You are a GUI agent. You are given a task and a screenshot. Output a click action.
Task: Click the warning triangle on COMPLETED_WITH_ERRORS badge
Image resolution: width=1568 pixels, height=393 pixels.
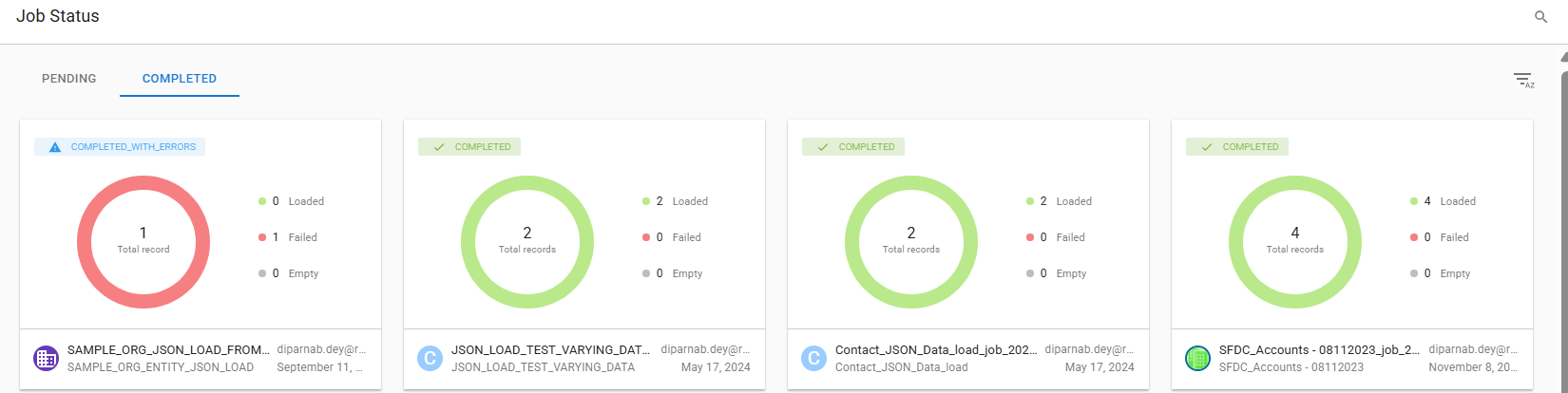(x=55, y=147)
